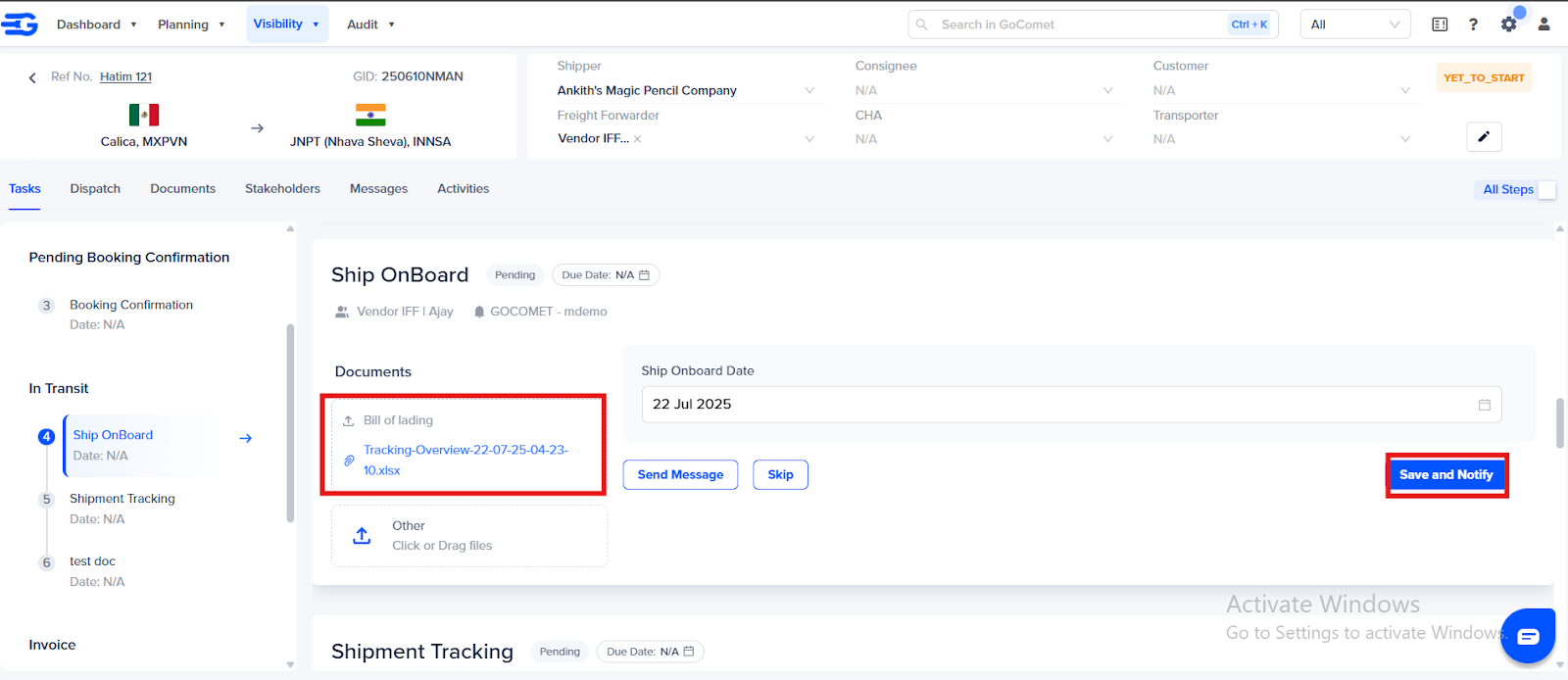Screen dimensions: 1568x680
Task: Click the GID: 250610NMAN text
Action: pos(408,76)
